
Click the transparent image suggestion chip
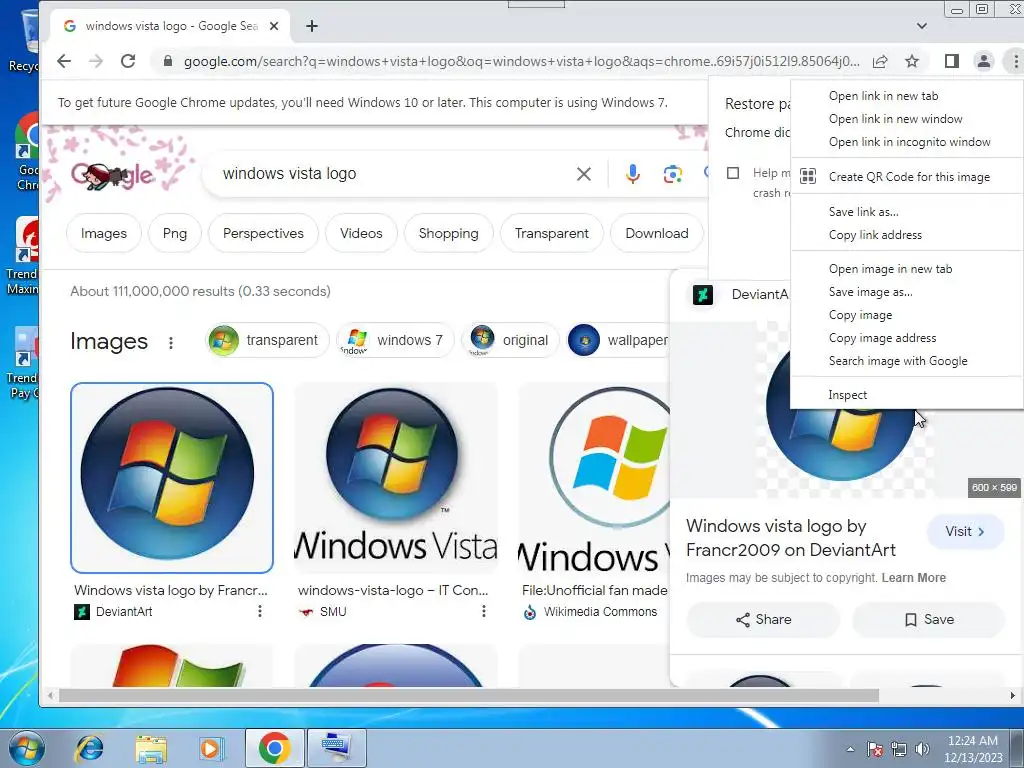coord(267,340)
